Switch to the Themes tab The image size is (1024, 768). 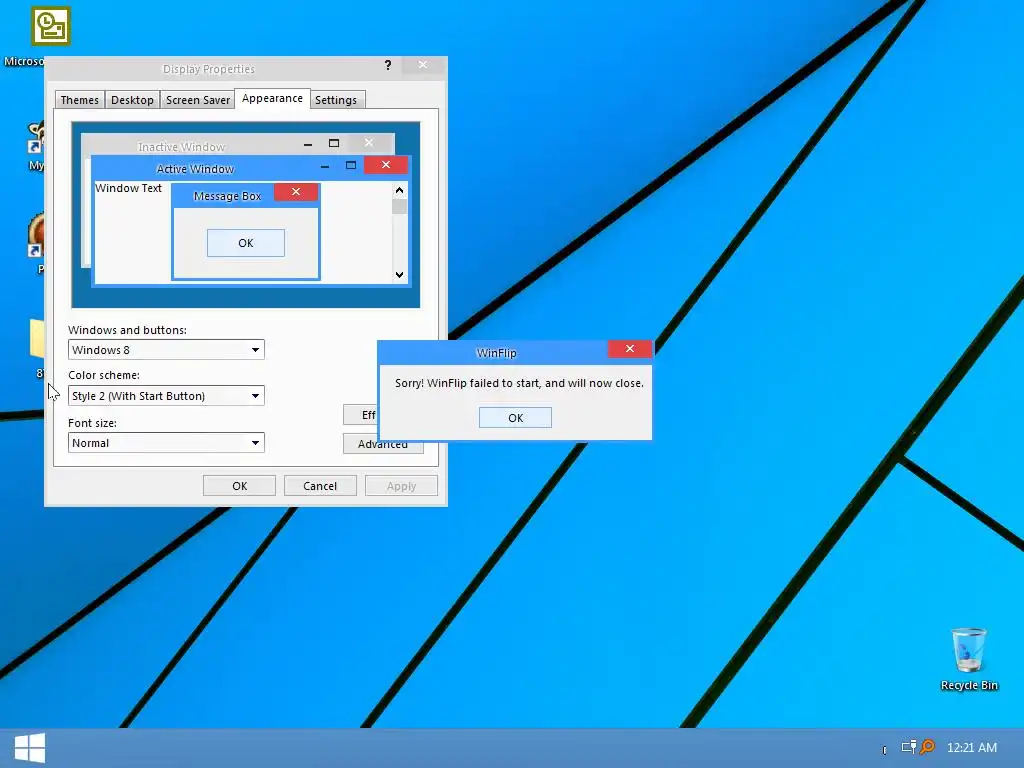pos(80,100)
